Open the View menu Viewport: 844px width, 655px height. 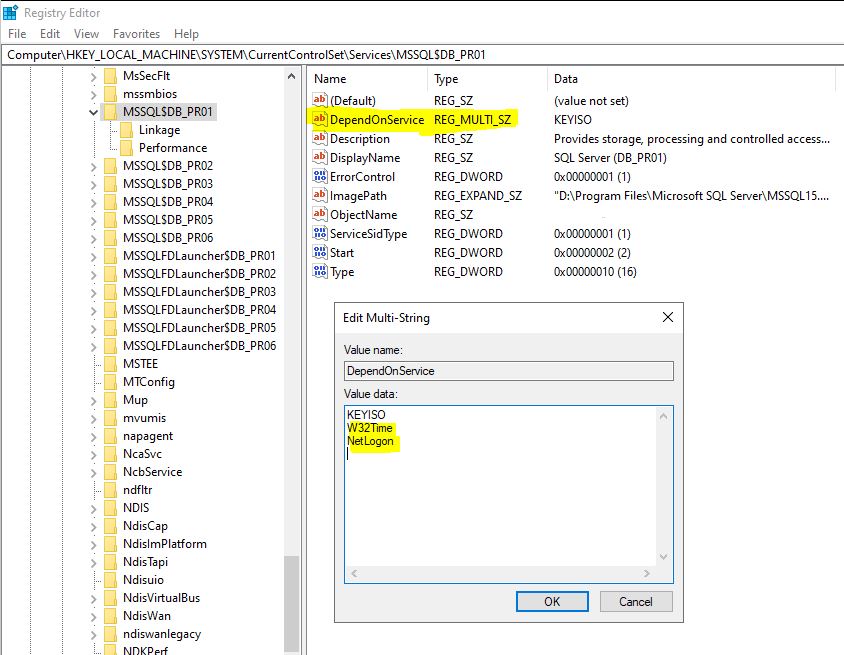[86, 34]
